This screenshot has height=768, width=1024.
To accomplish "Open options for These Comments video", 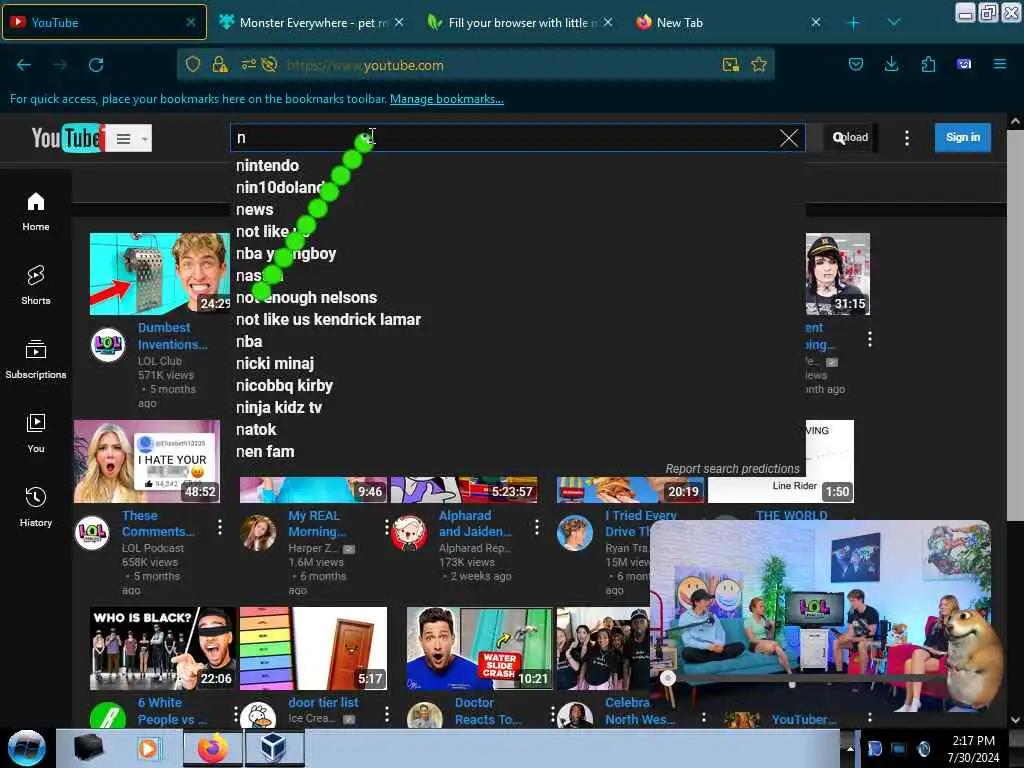I will 219,527.
